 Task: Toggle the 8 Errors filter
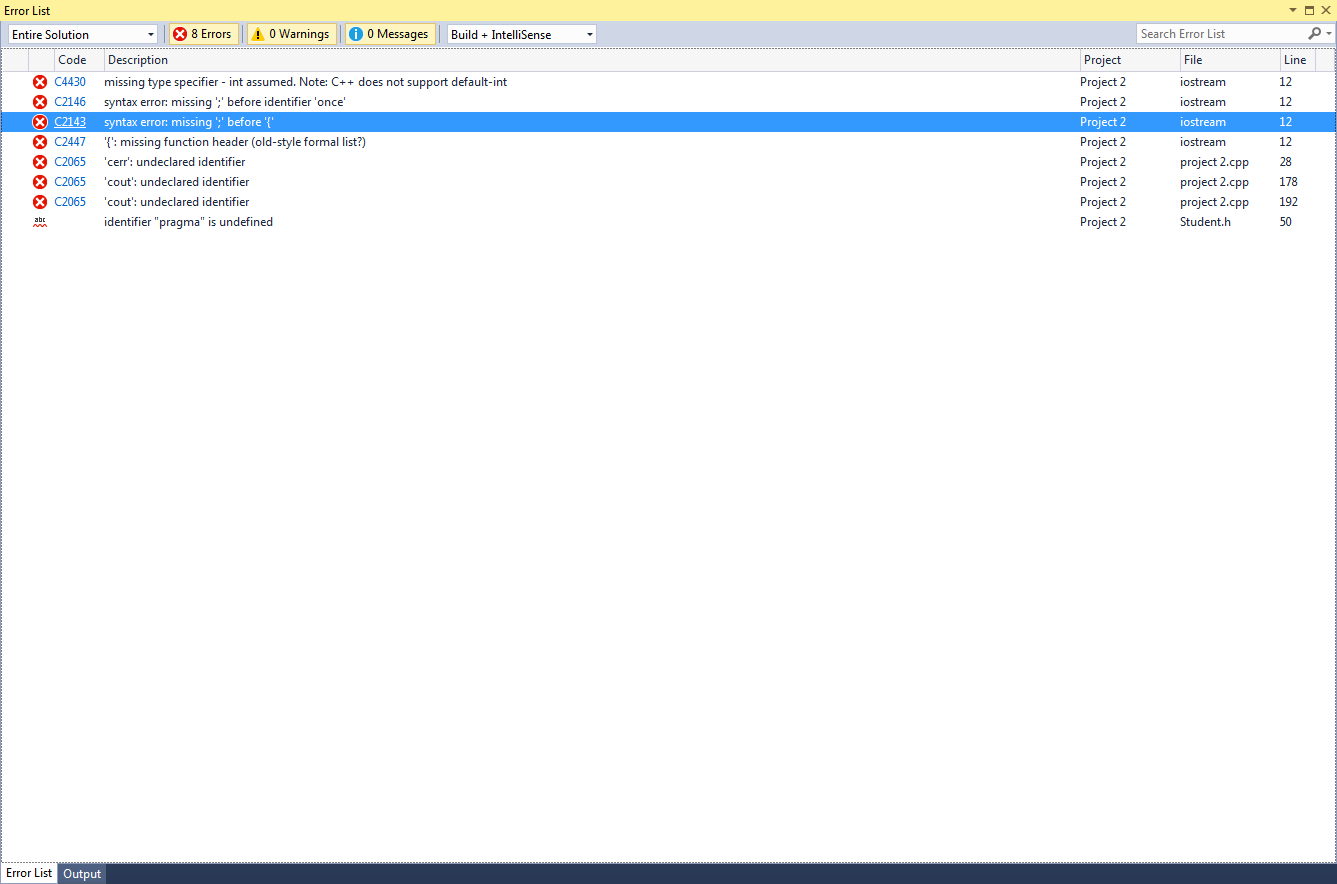tap(204, 34)
